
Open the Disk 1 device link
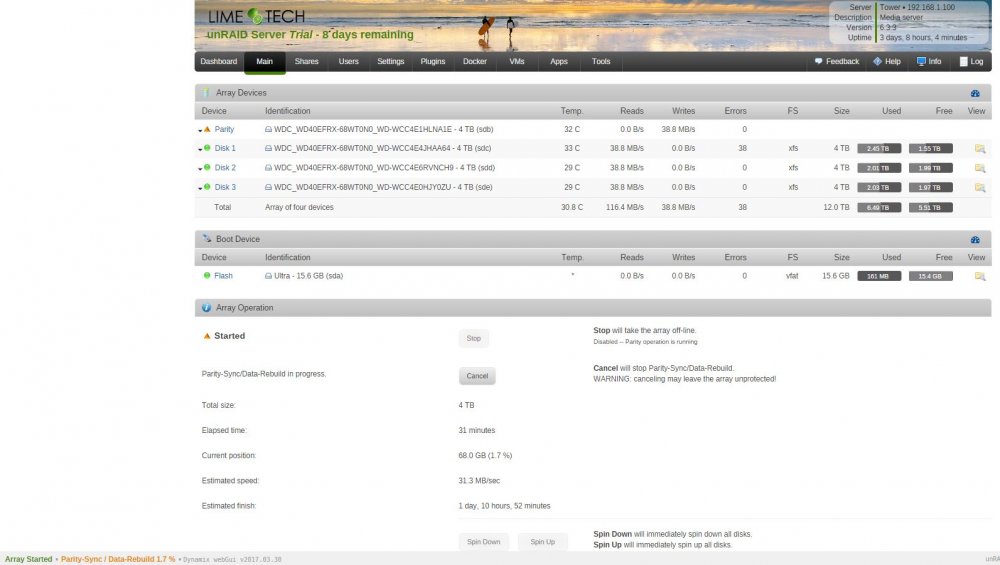tap(225, 148)
